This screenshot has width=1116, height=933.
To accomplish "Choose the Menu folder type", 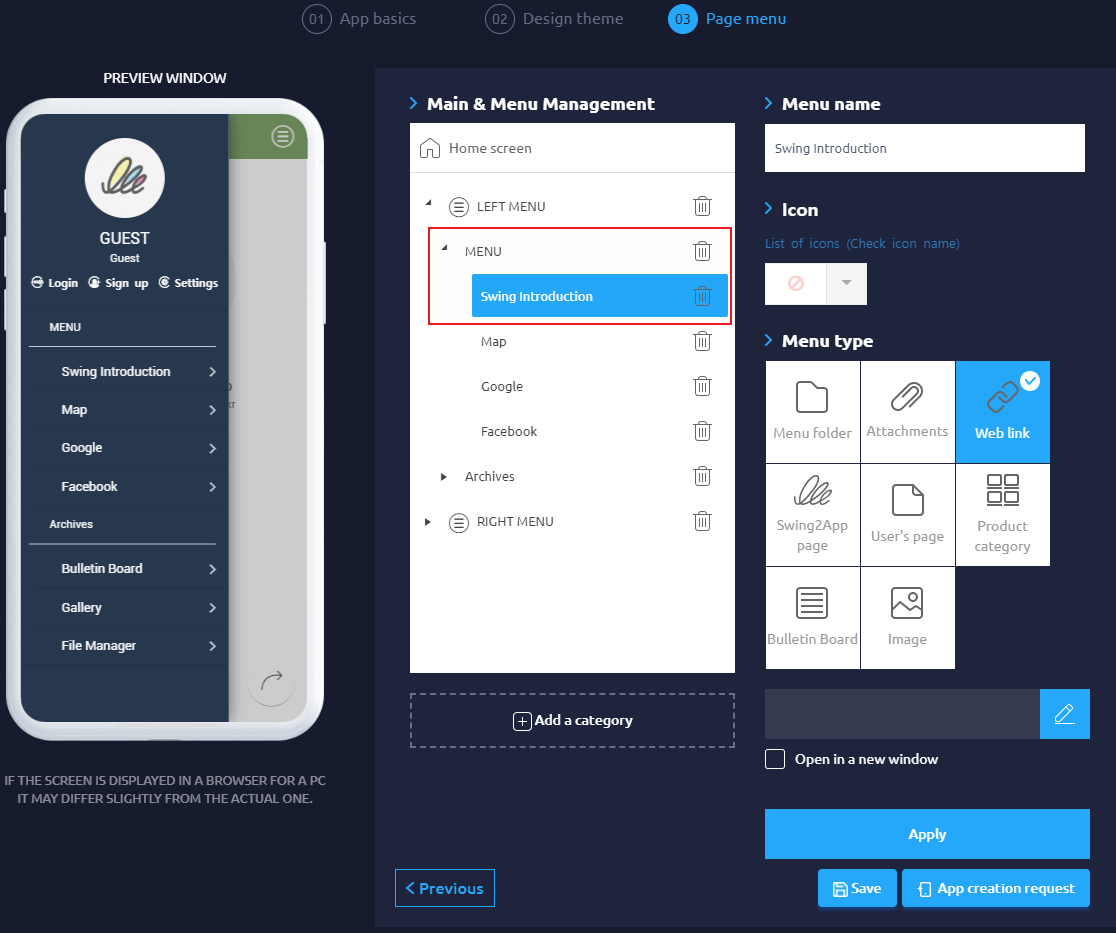I will click(x=812, y=412).
